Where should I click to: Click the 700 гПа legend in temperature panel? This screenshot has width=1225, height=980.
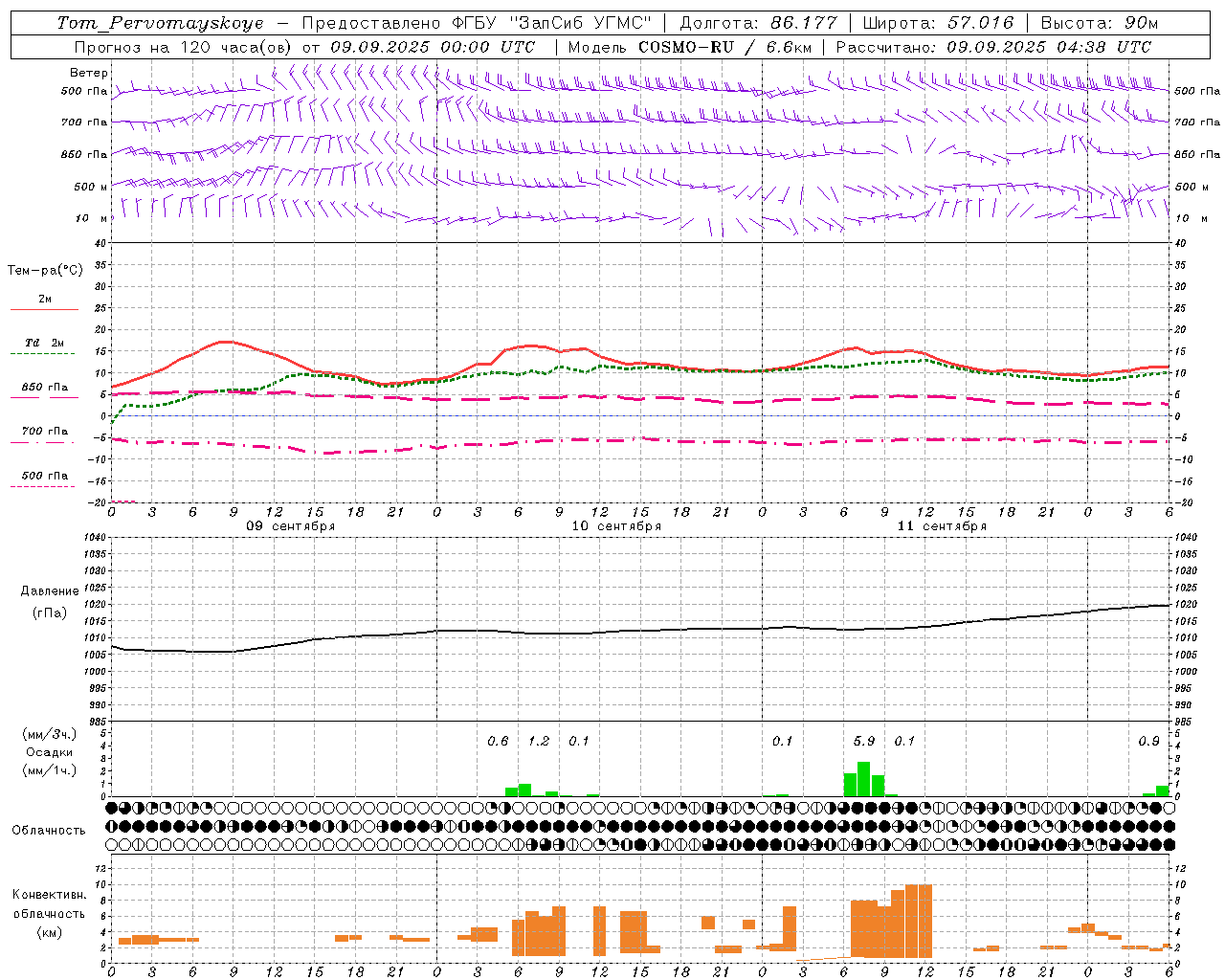(44, 431)
